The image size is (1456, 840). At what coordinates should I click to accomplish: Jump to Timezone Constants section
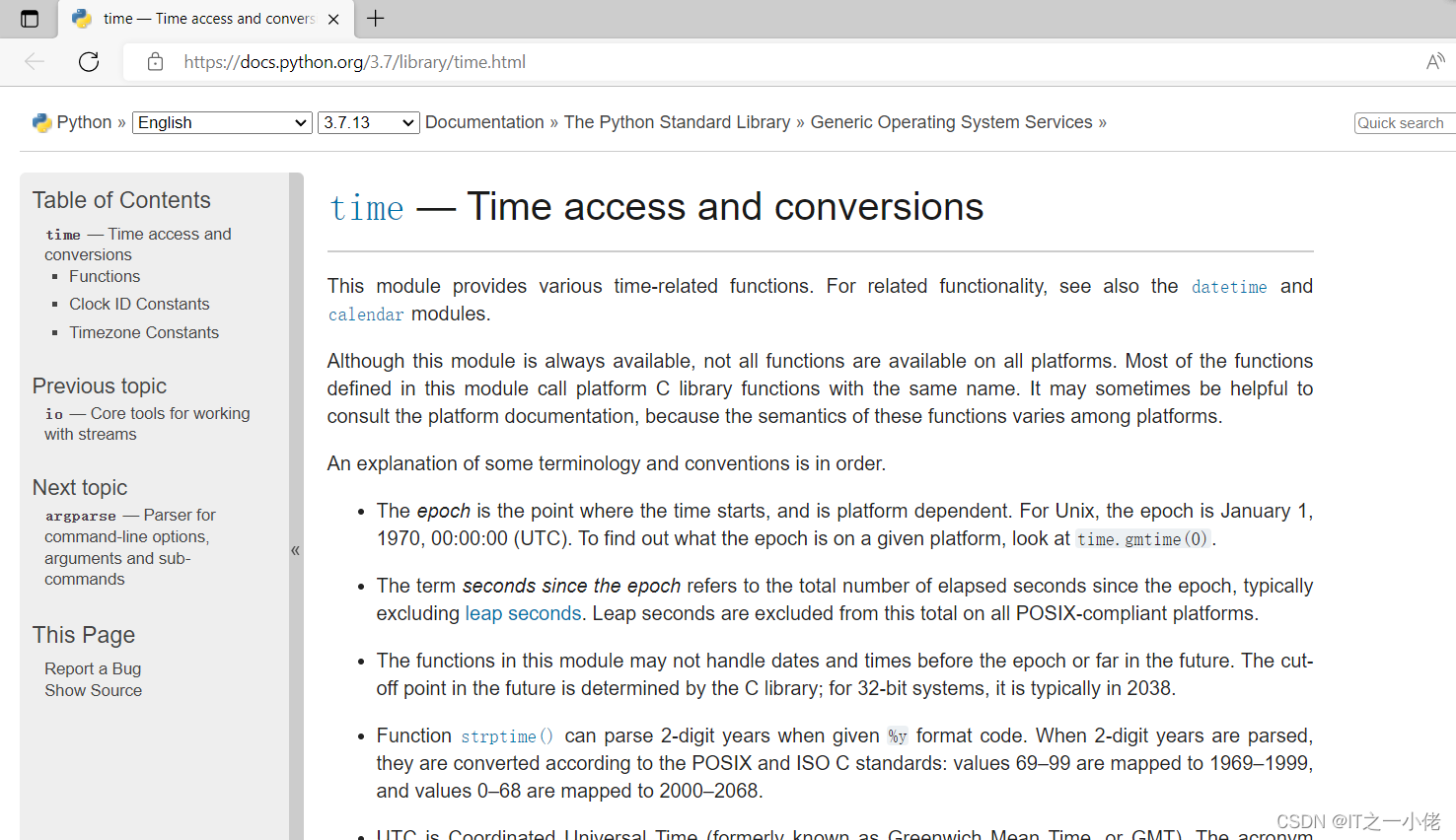[x=144, y=332]
